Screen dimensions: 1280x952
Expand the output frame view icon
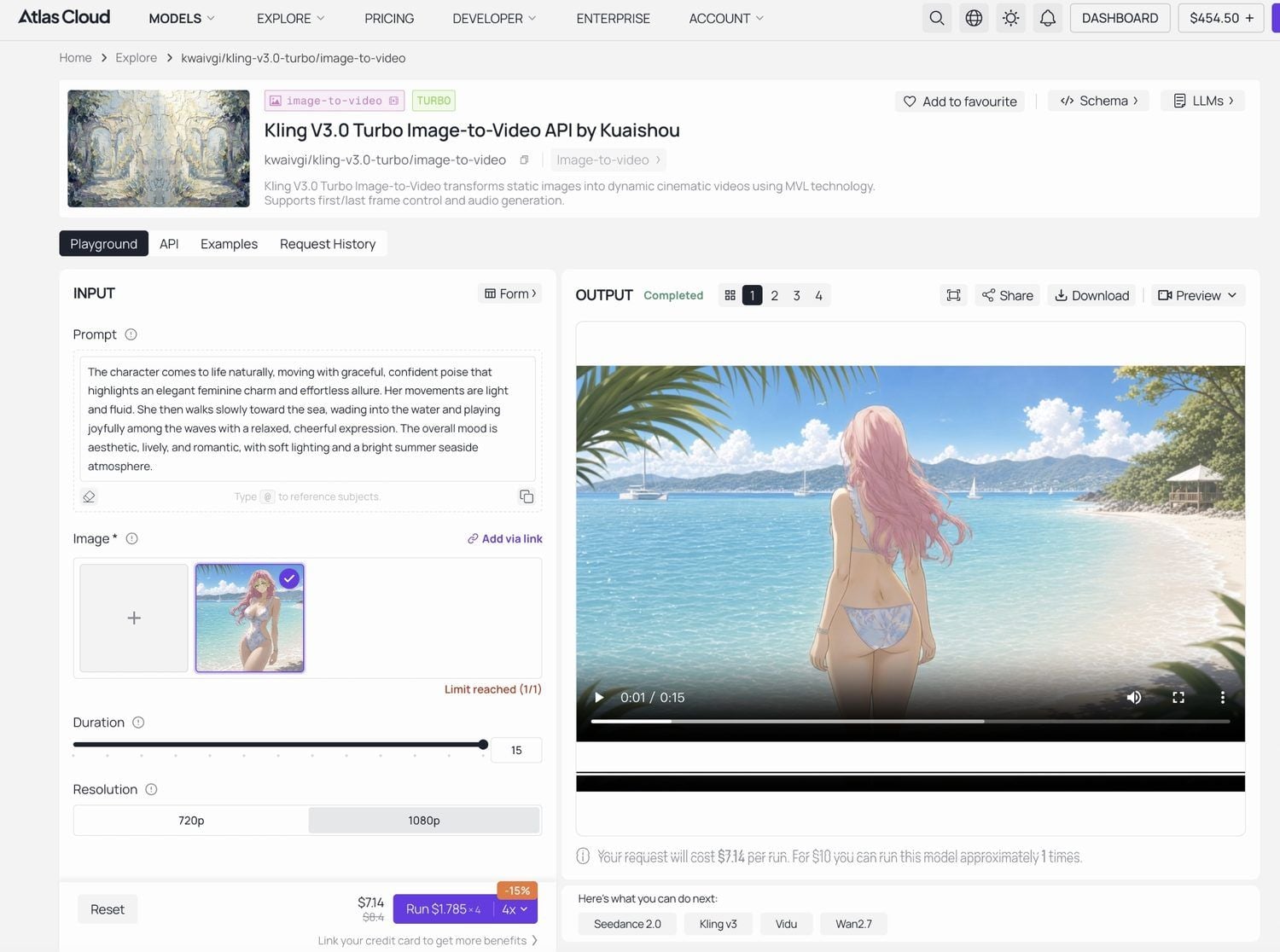click(953, 295)
